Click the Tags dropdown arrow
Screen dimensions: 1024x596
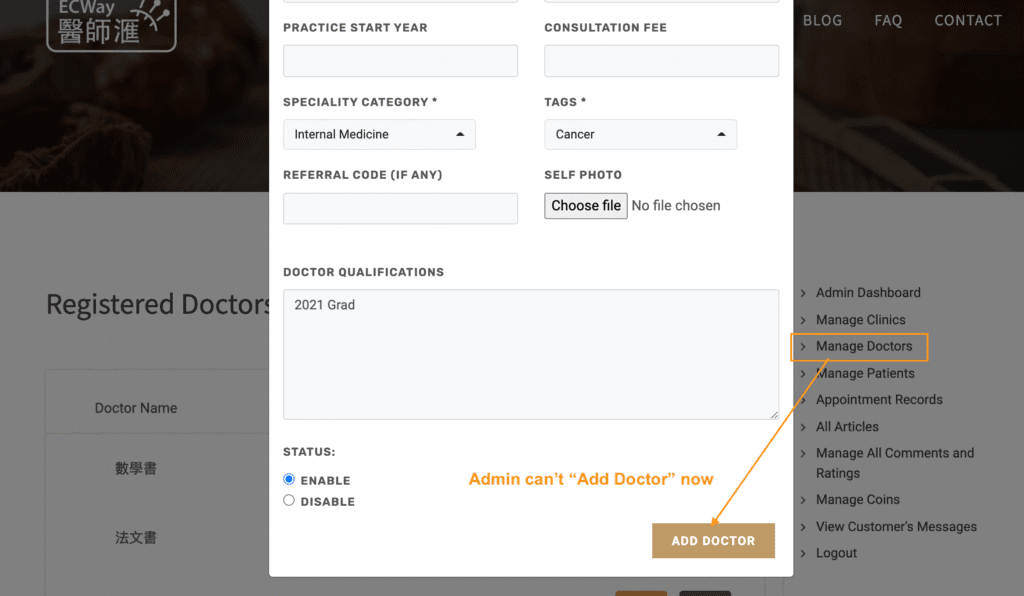tap(722, 134)
